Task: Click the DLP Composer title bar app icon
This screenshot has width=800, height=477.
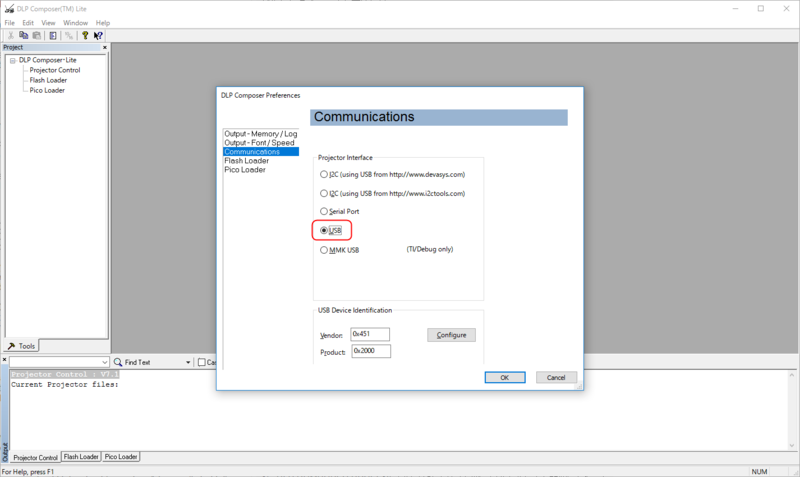Action: pos(9,9)
